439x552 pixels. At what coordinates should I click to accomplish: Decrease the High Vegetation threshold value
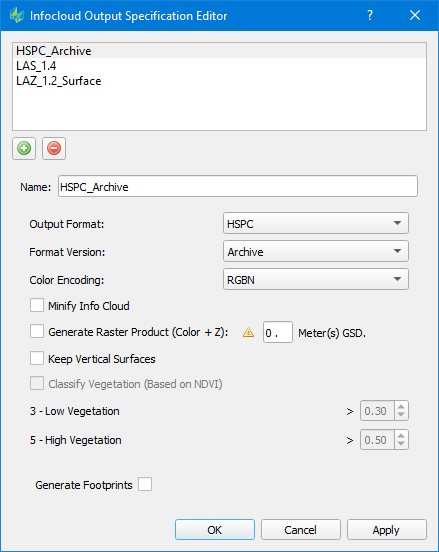coord(401,444)
